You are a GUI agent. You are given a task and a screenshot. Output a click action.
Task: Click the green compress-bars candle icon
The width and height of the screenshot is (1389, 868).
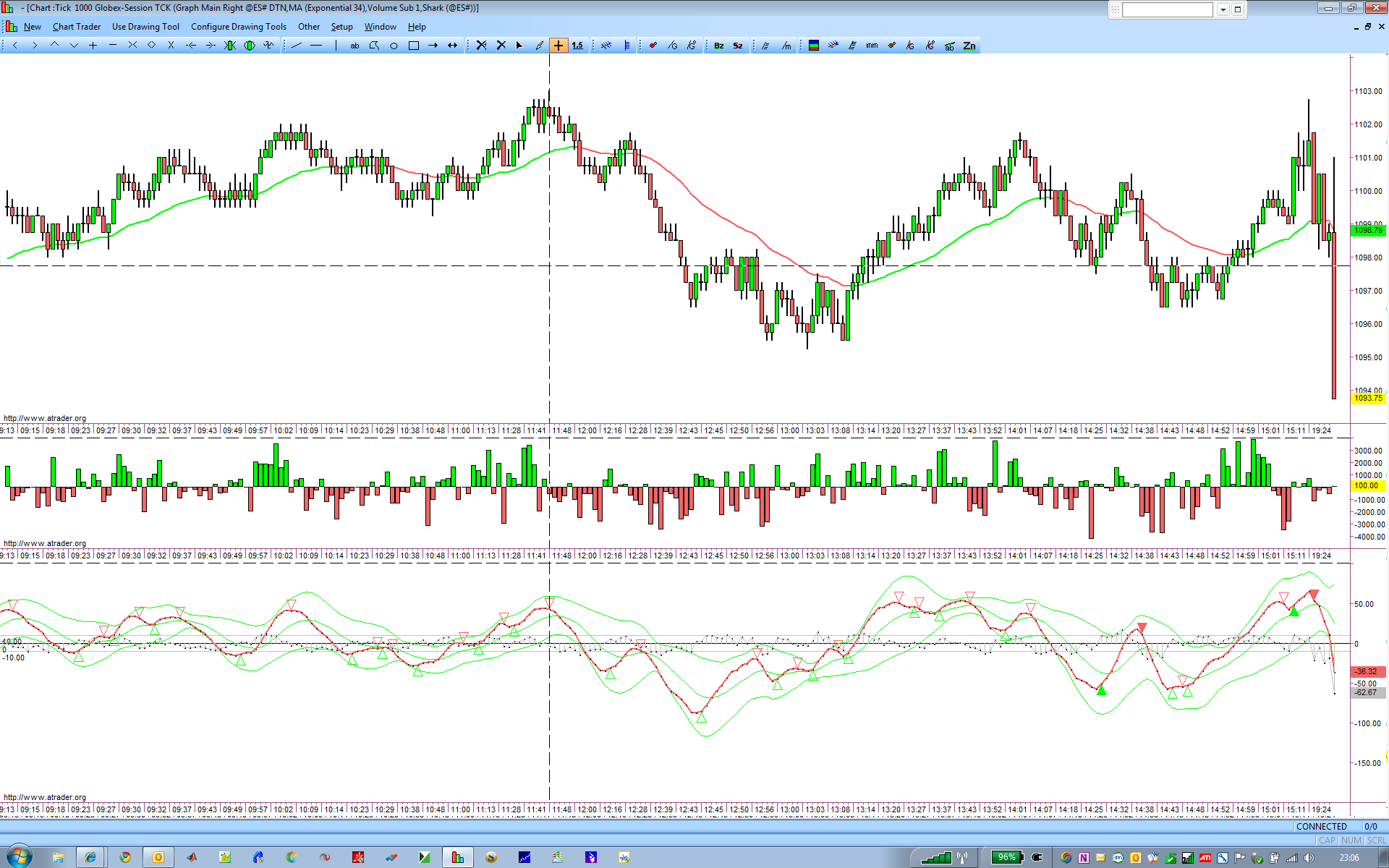point(230,46)
